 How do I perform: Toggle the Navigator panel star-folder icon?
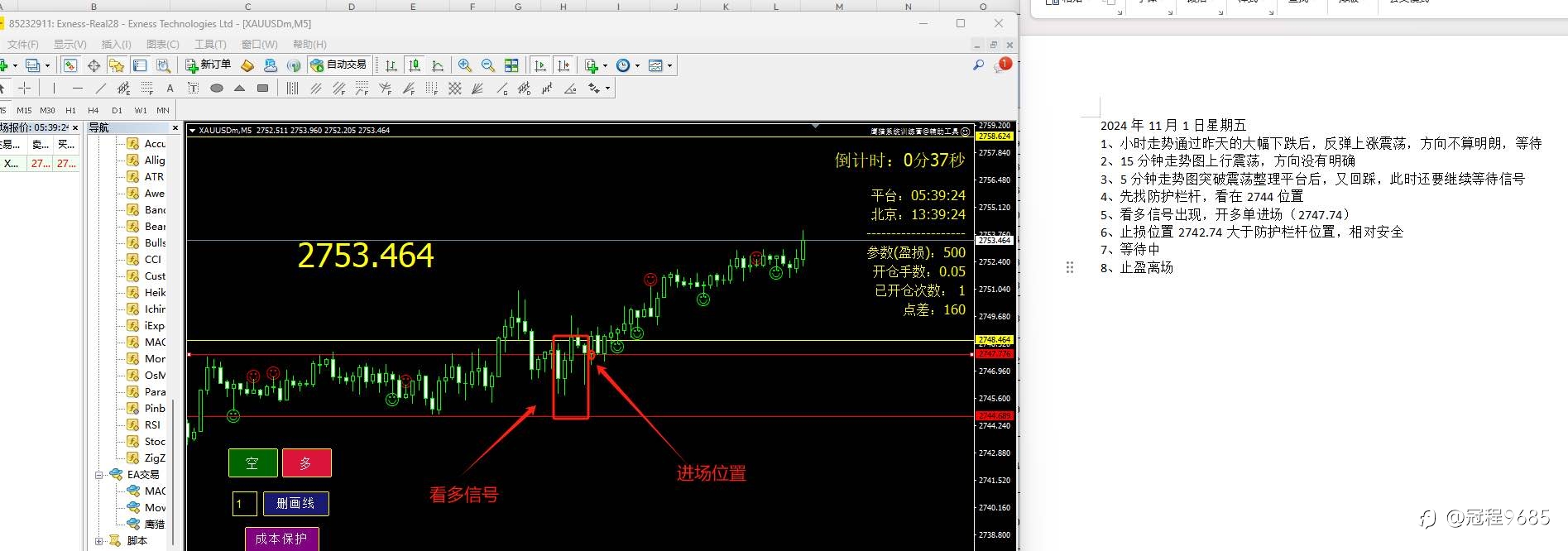click(x=117, y=65)
